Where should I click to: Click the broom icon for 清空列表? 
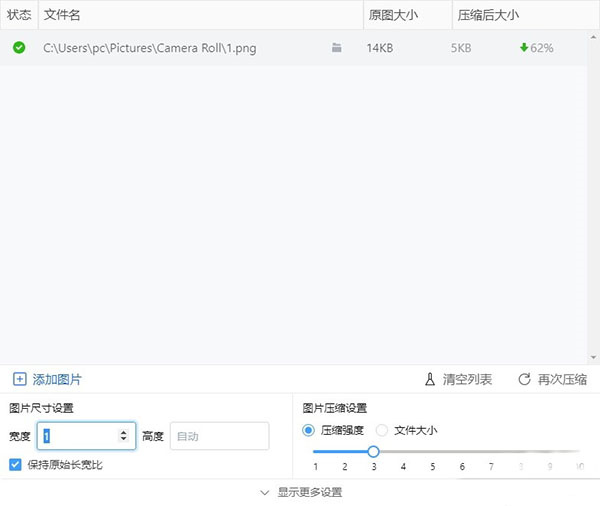click(x=430, y=379)
